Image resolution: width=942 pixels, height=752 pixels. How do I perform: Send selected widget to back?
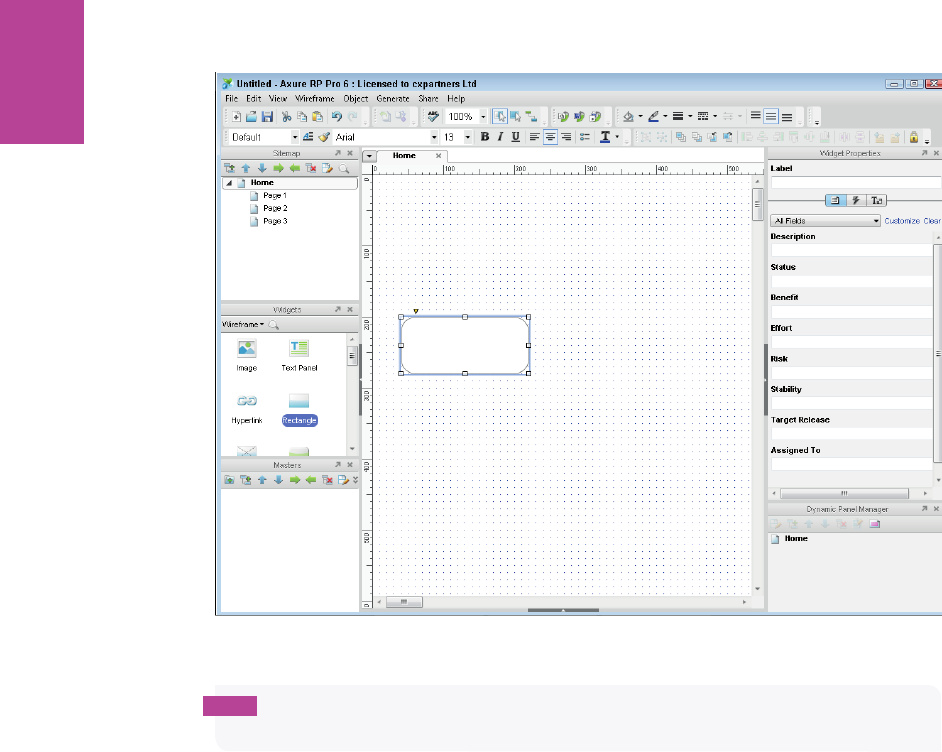coord(696,137)
